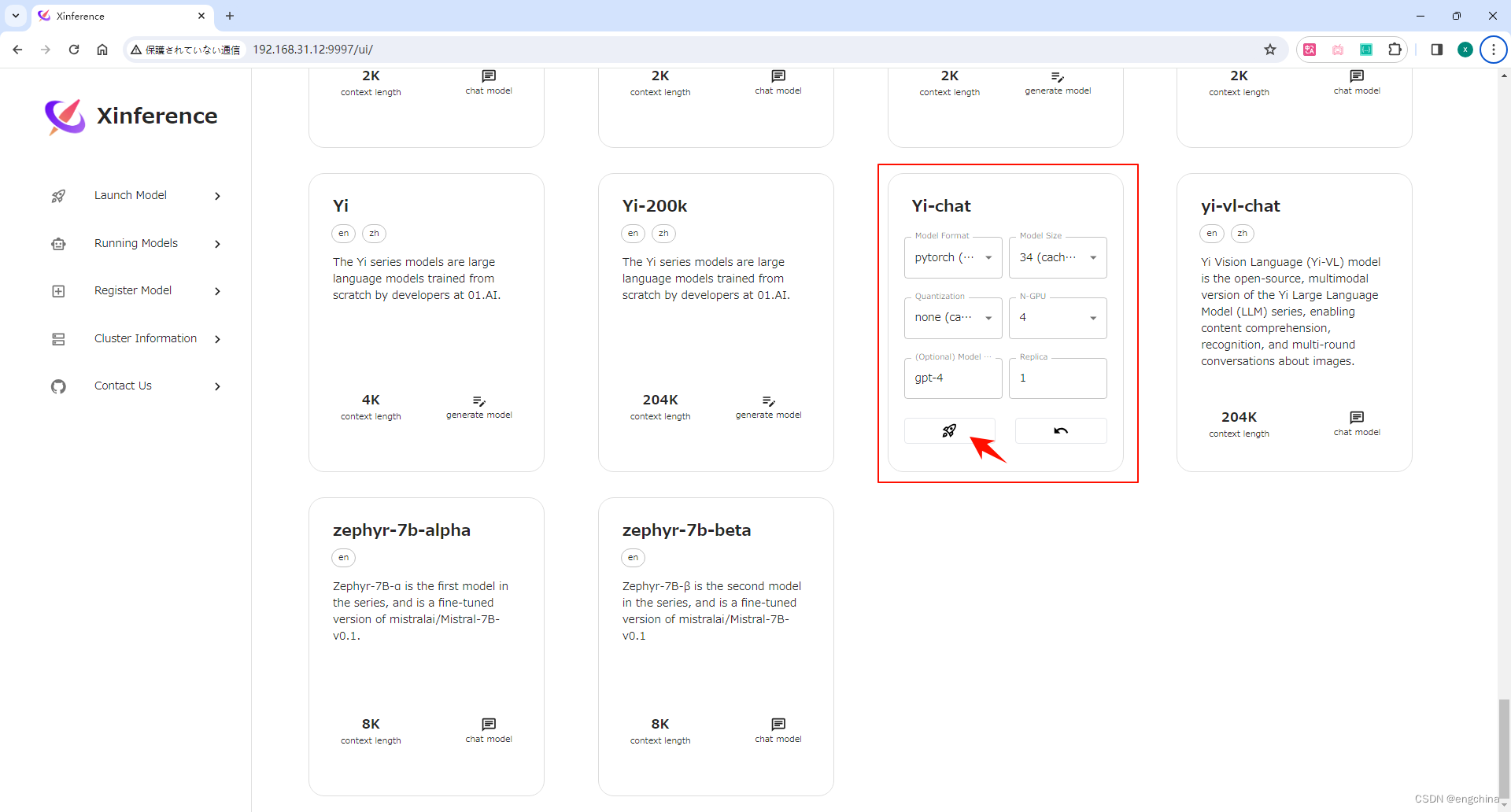Image resolution: width=1511 pixels, height=812 pixels.
Task: Click the Xinference logo
Action: pos(65,116)
